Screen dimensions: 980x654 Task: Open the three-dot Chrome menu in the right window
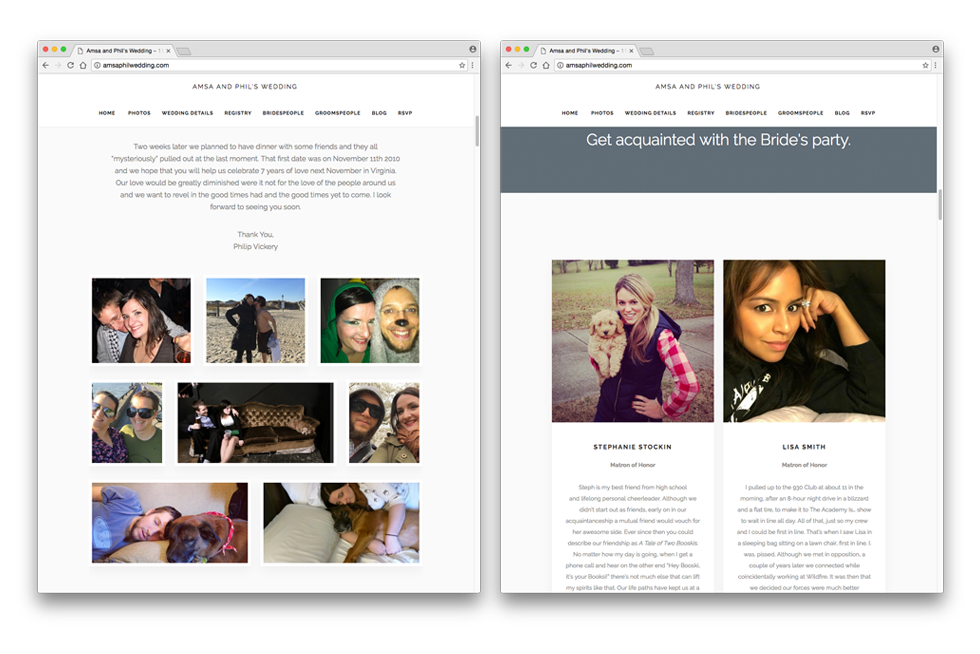click(x=936, y=65)
